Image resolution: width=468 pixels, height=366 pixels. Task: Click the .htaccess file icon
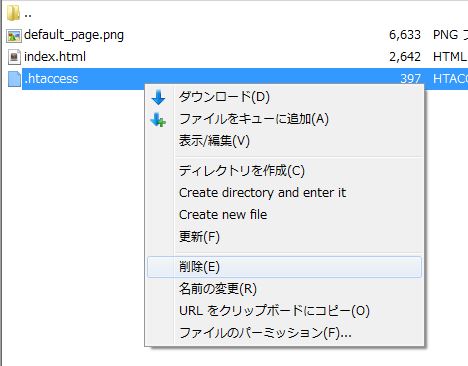pos(14,79)
